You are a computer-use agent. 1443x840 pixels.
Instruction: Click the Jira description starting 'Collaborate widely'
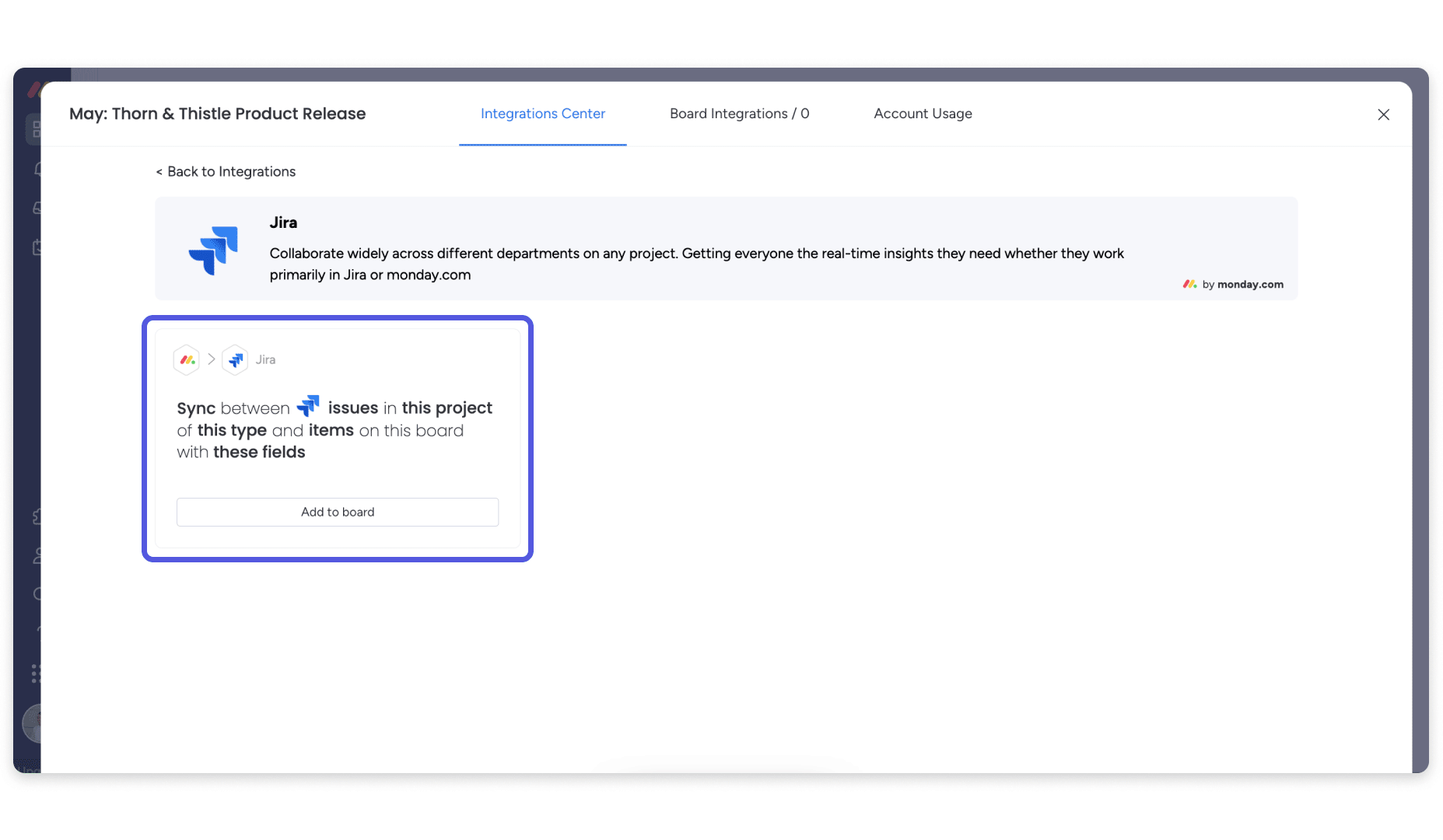click(696, 264)
